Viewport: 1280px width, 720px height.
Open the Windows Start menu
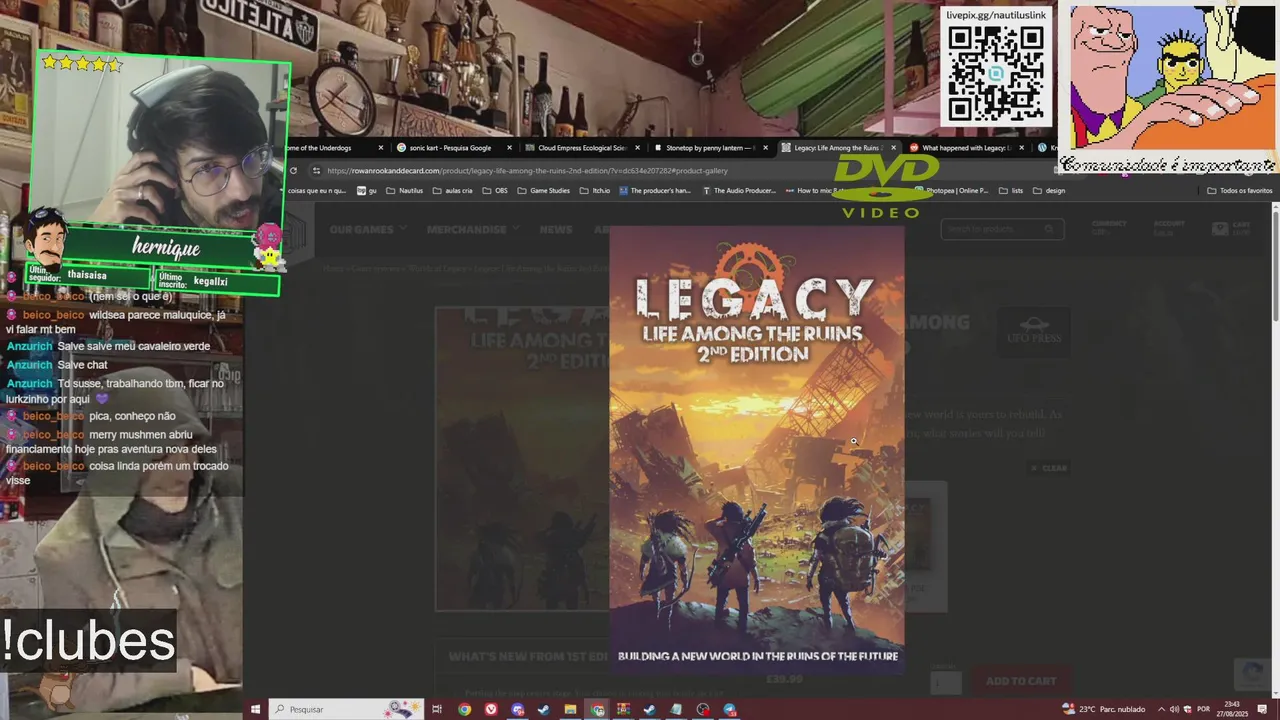click(255, 709)
